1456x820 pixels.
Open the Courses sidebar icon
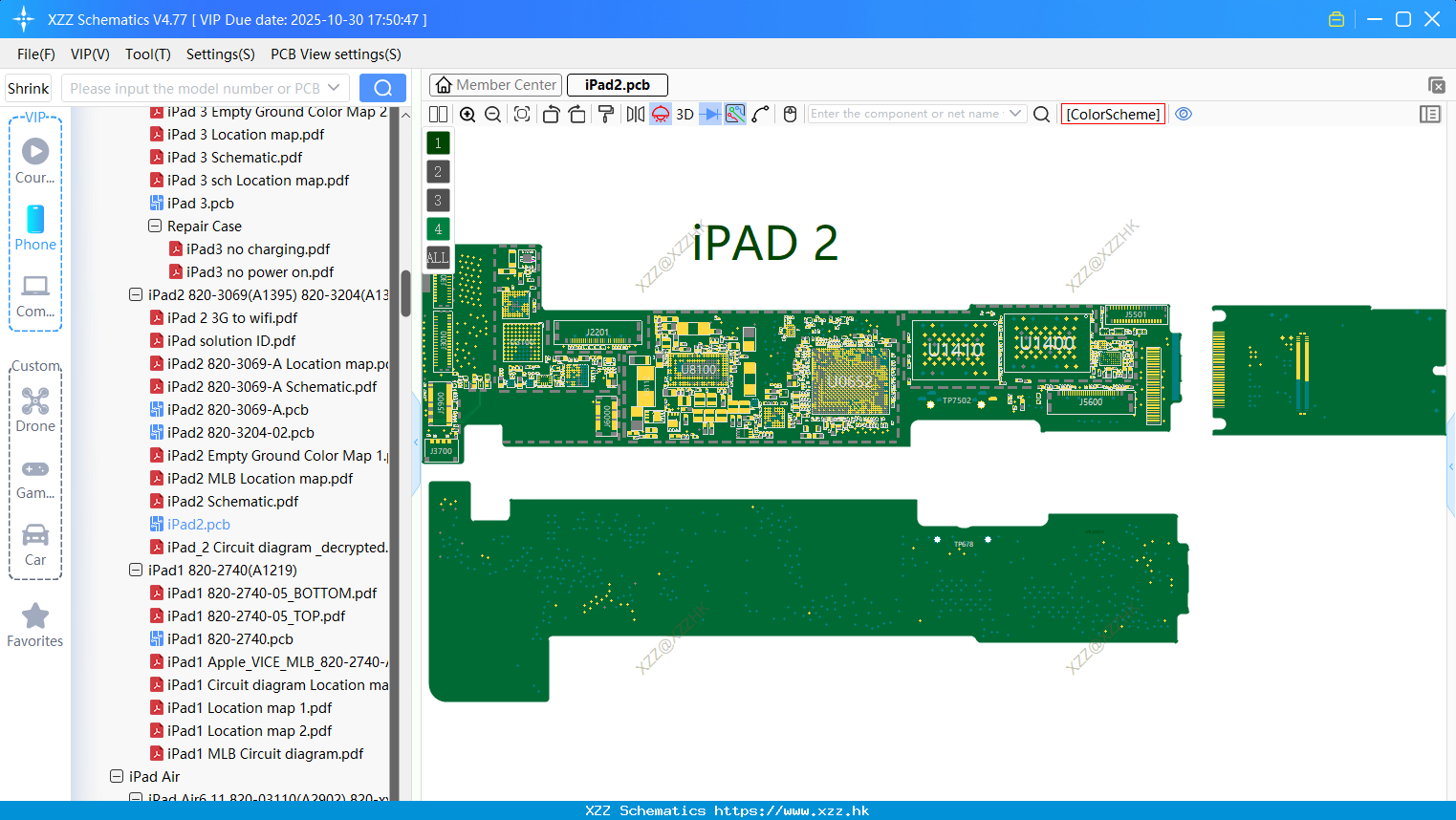pyautogui.click(x=35, y=162)
